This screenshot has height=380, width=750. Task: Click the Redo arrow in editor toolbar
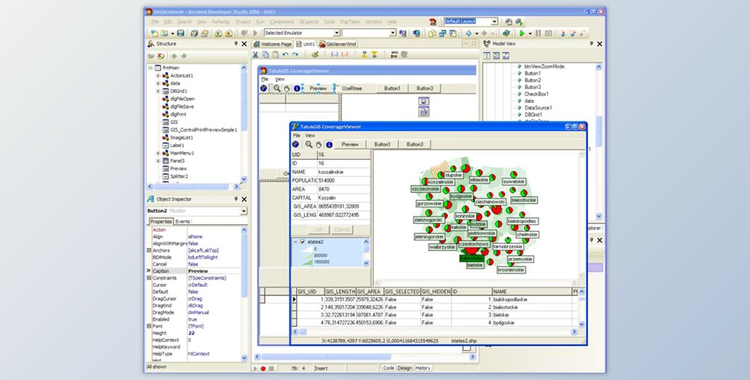[295, 55]
